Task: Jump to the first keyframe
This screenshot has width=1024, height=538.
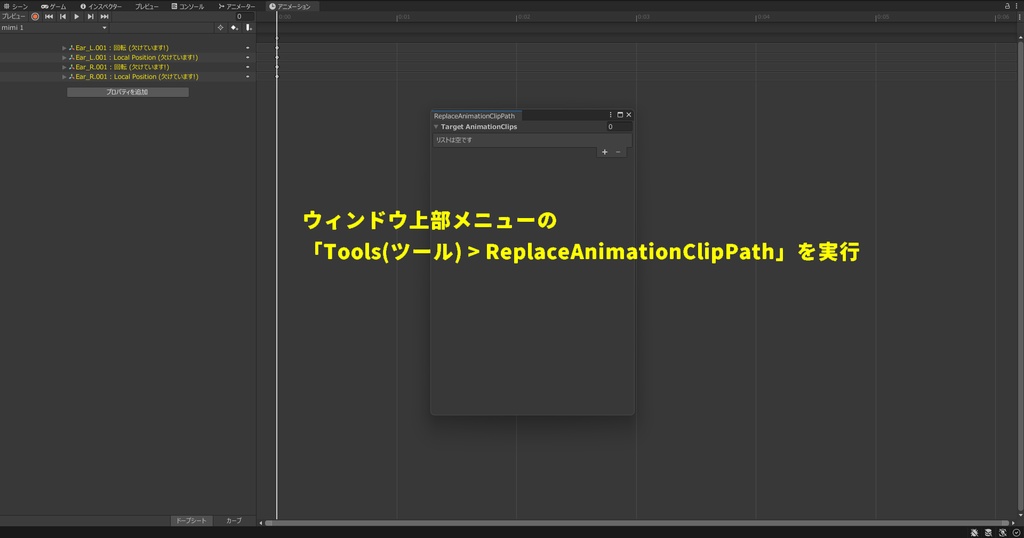Action: point(49,16)
